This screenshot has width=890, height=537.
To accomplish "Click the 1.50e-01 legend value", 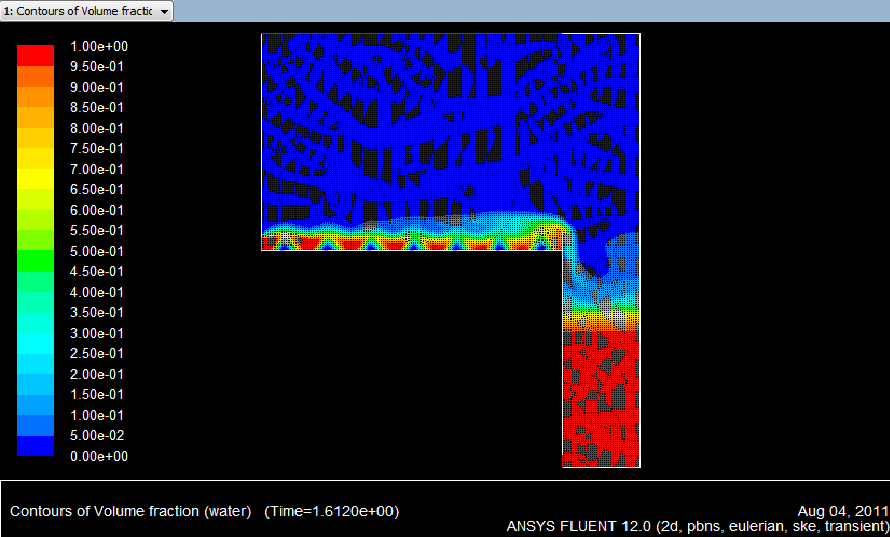I will (x=97, y=394).
